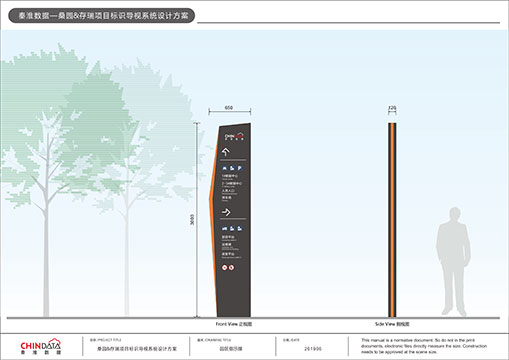Screen dimensions: 509x360
Task: Click the date value 201906 in the footer
Action: (x=313, y=349)
